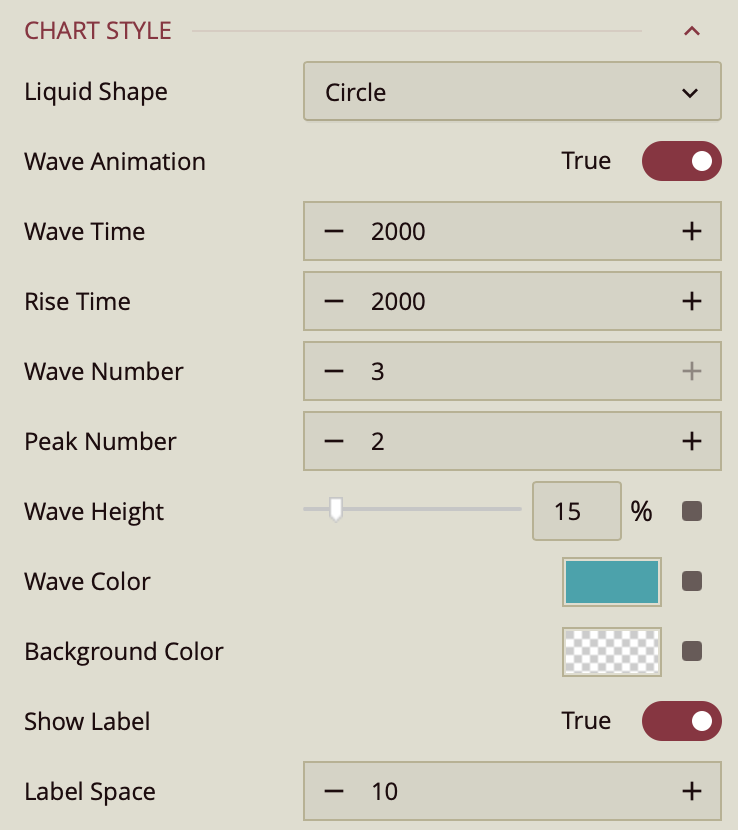This screenshot has height=830, width=738.
Task: Decrease Rise Time with minus icon
Action: coord(334,302)
